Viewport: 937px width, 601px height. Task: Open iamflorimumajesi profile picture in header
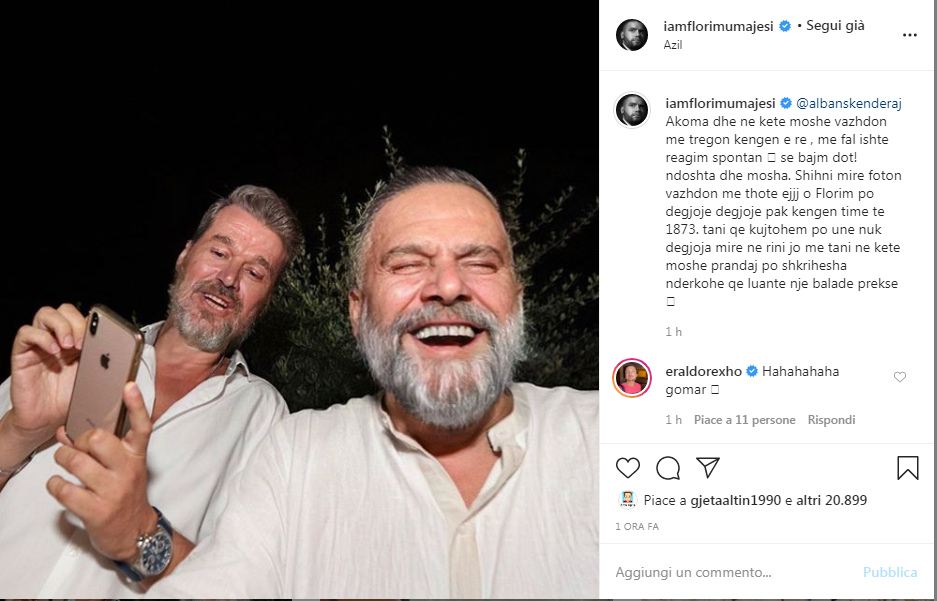632,34
